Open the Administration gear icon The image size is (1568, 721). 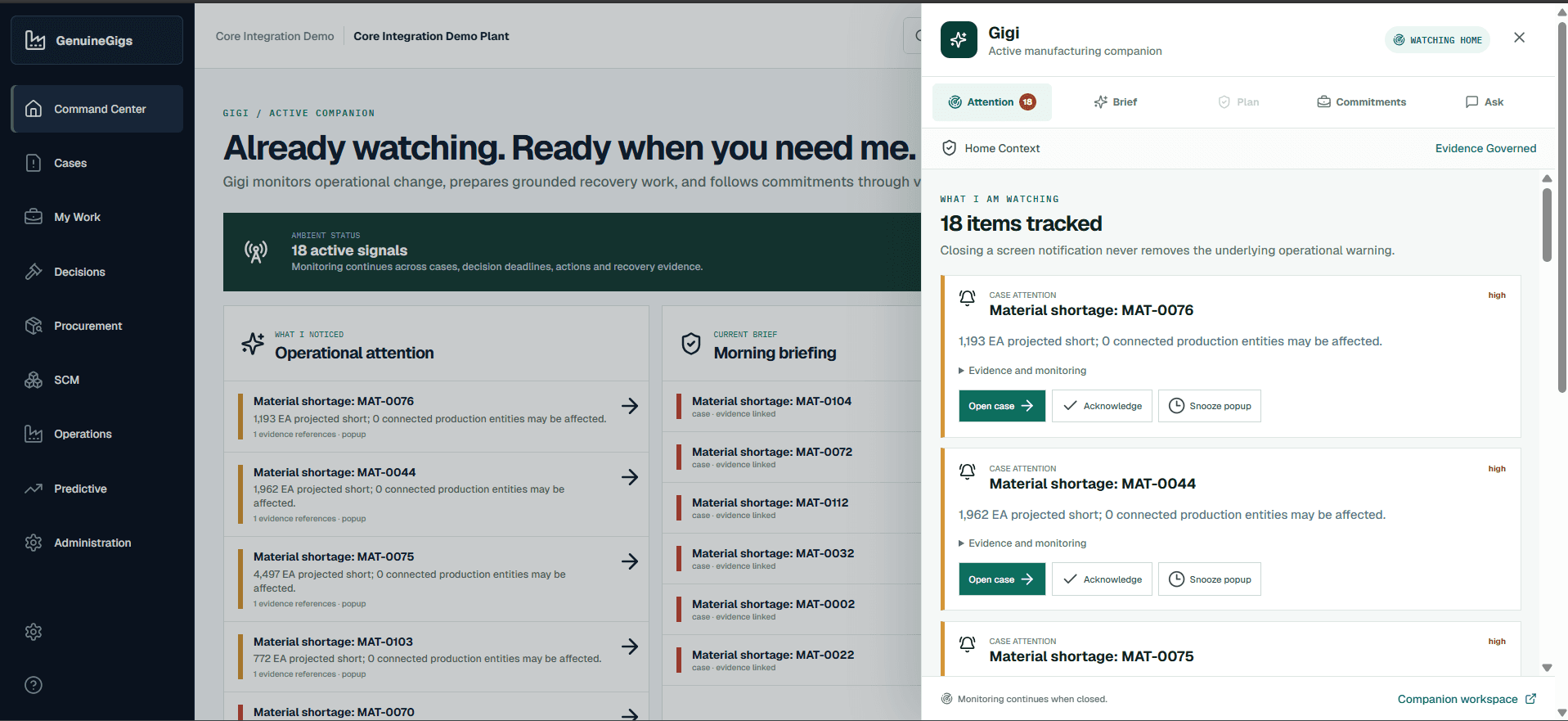pos(34,543)
